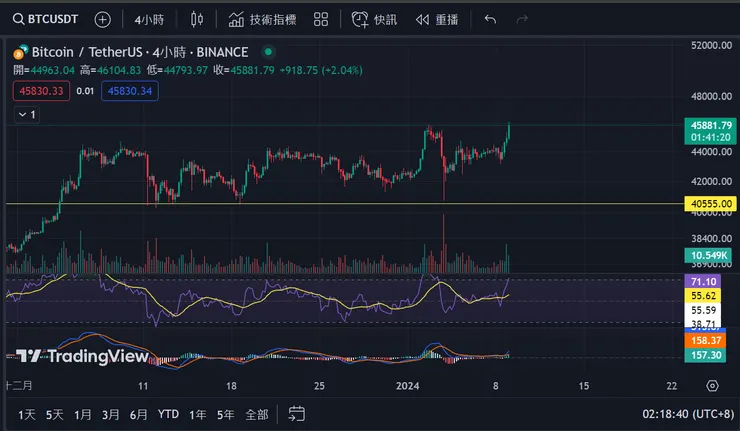The width and height of the screenshot is (740, 431).
Task: Click the 44000.00 price axis label
Action: tap(711, 152)
